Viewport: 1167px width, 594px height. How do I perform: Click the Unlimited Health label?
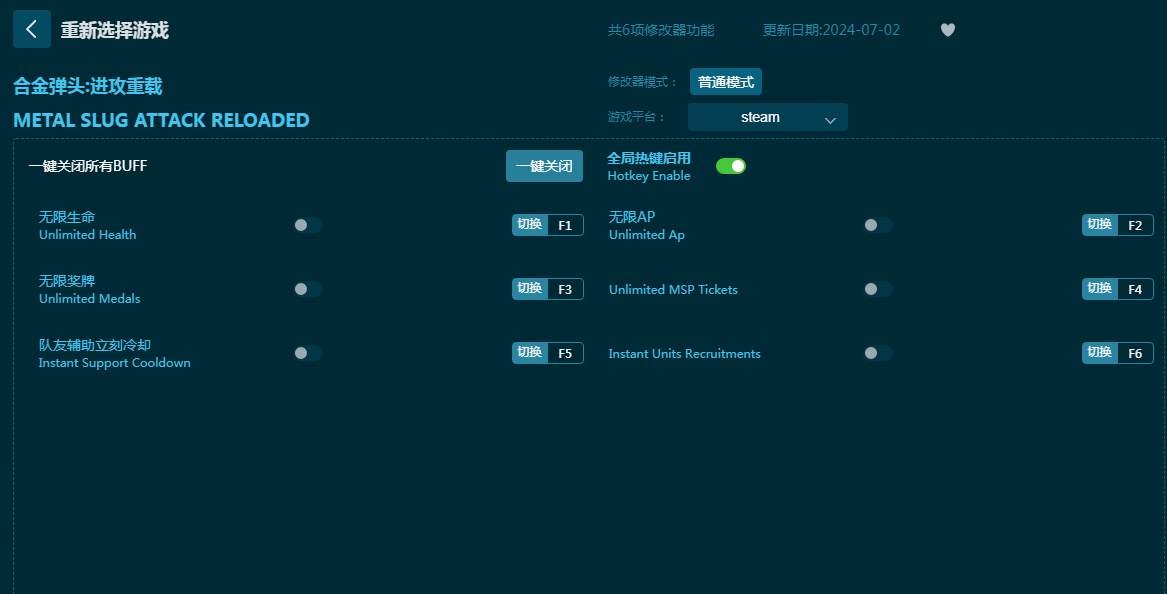(87, 234)
